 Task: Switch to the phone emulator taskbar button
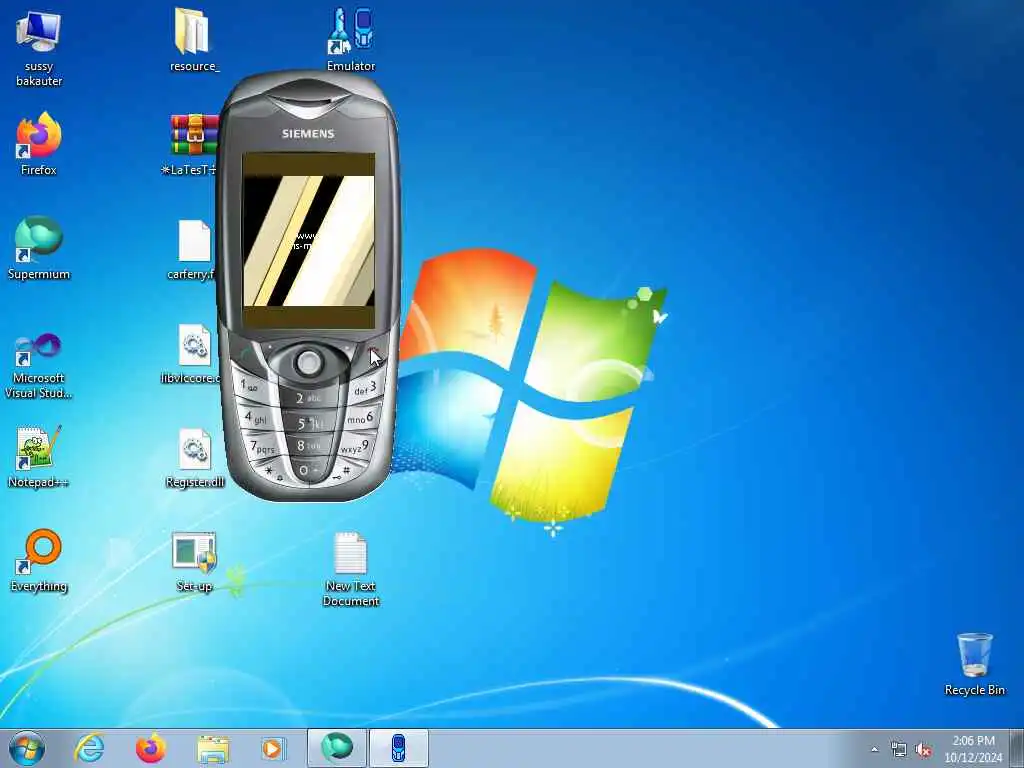click(x=398, y=748)
